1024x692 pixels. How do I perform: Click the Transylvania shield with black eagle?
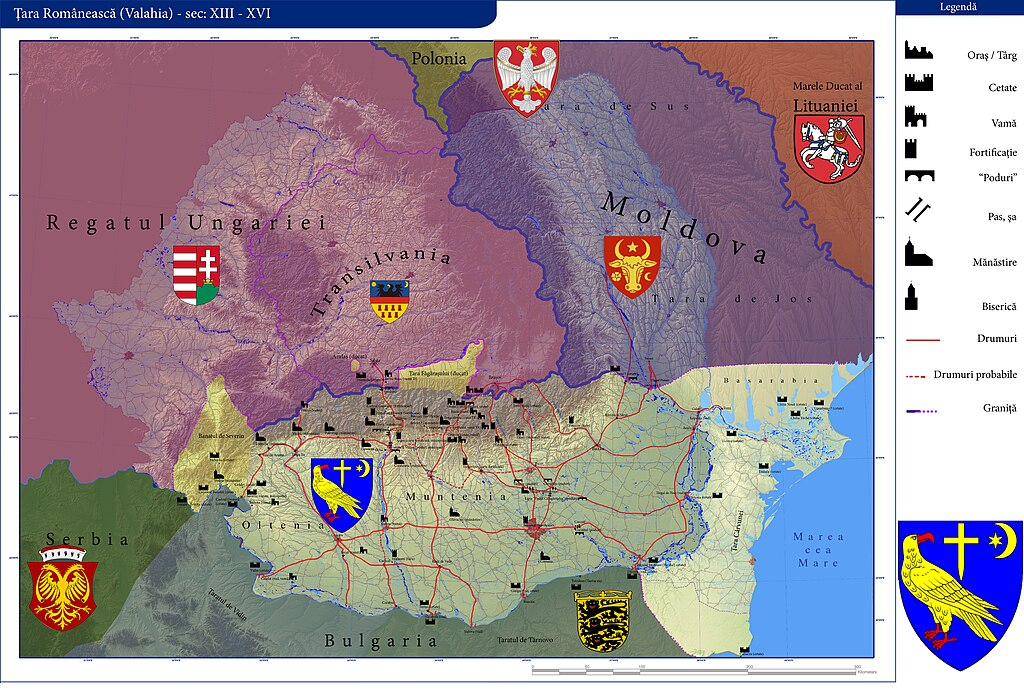(x=389, y=301)
